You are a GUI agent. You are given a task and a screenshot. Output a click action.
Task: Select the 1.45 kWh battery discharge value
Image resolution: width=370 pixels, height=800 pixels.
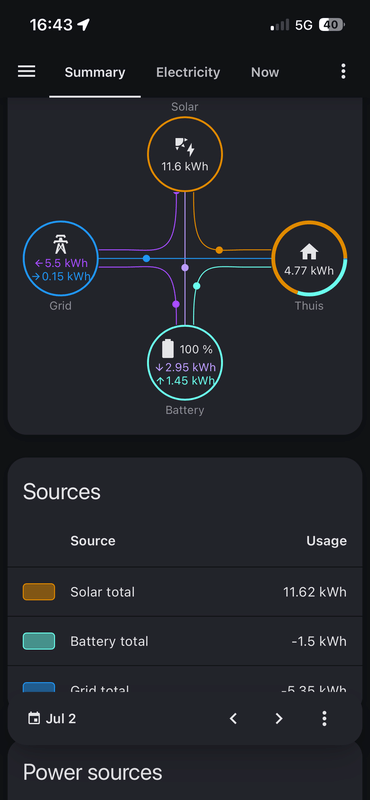point(185,381)
